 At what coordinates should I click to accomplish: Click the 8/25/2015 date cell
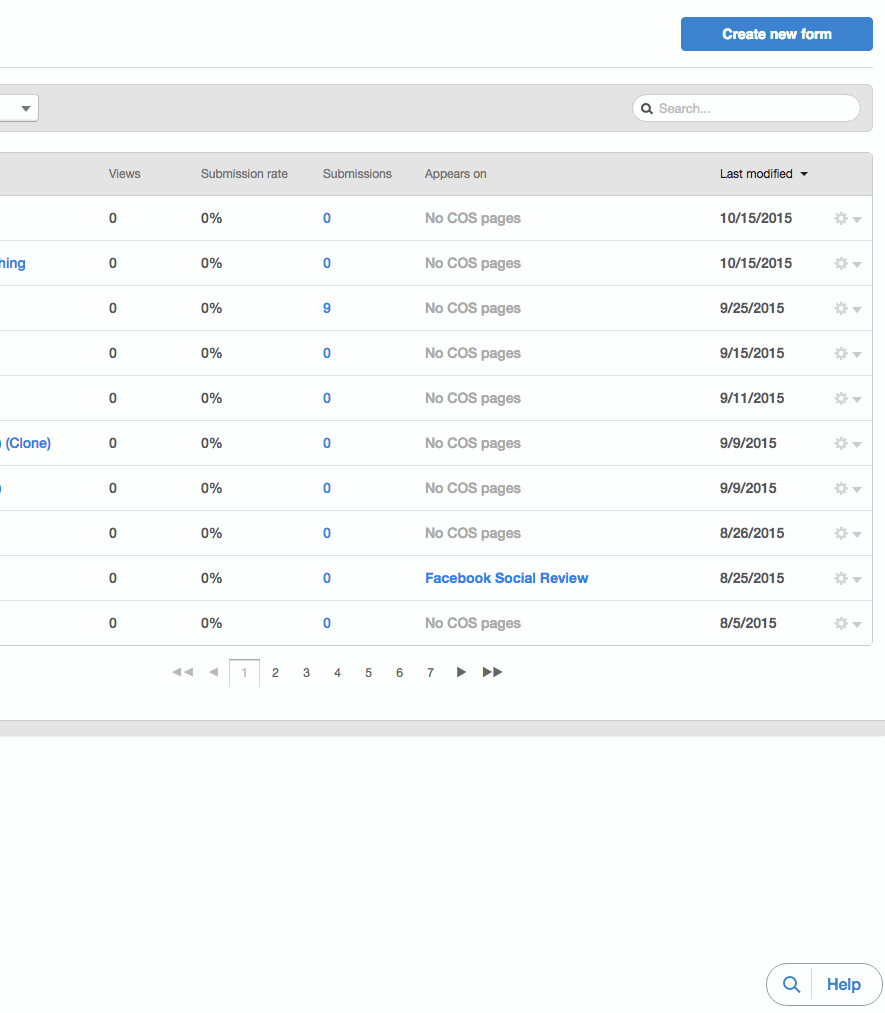tap(752, 578)
